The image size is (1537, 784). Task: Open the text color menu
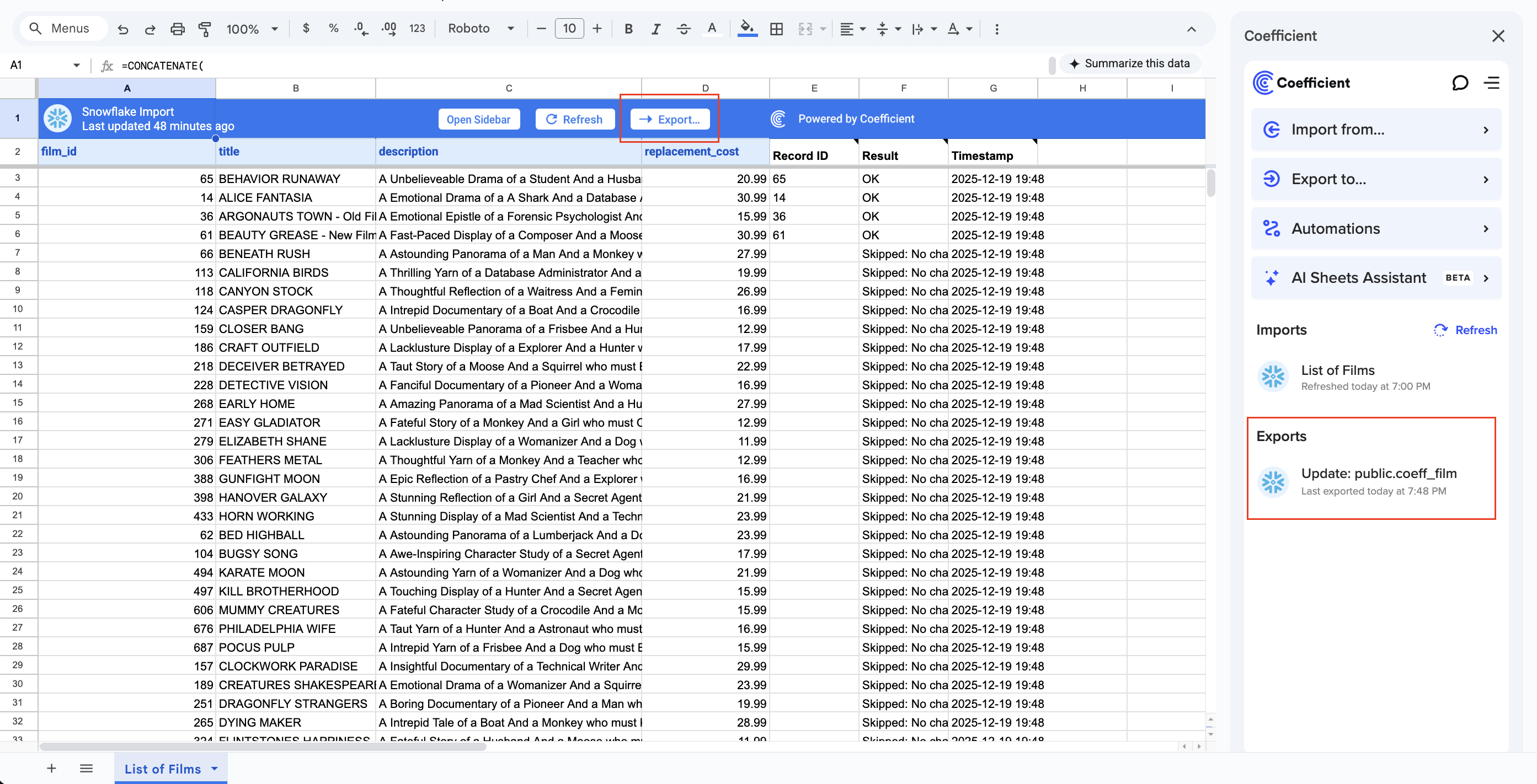pos(712,29)
